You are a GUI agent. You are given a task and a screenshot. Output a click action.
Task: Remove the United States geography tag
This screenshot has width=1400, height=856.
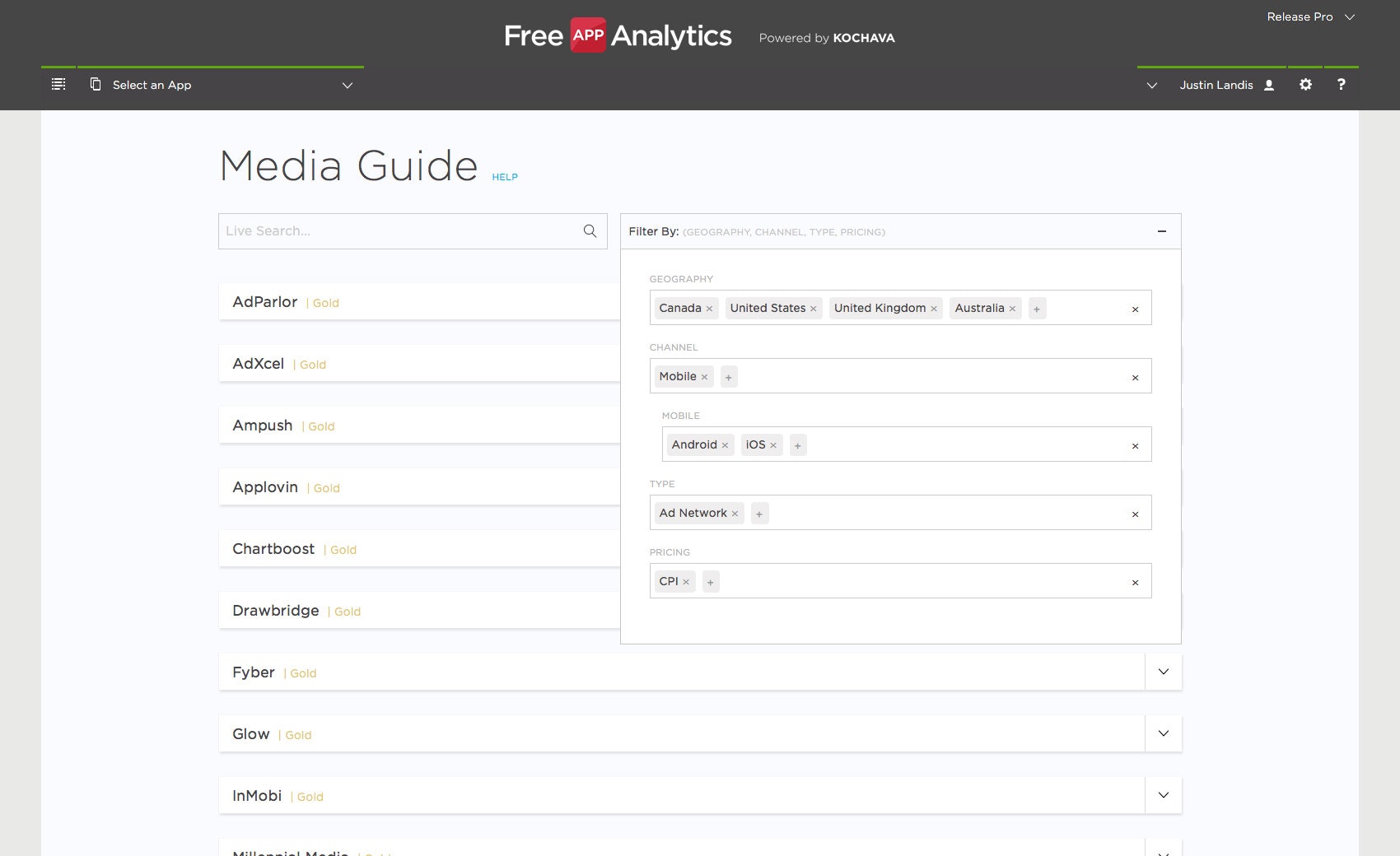click(x=813, y=309)
